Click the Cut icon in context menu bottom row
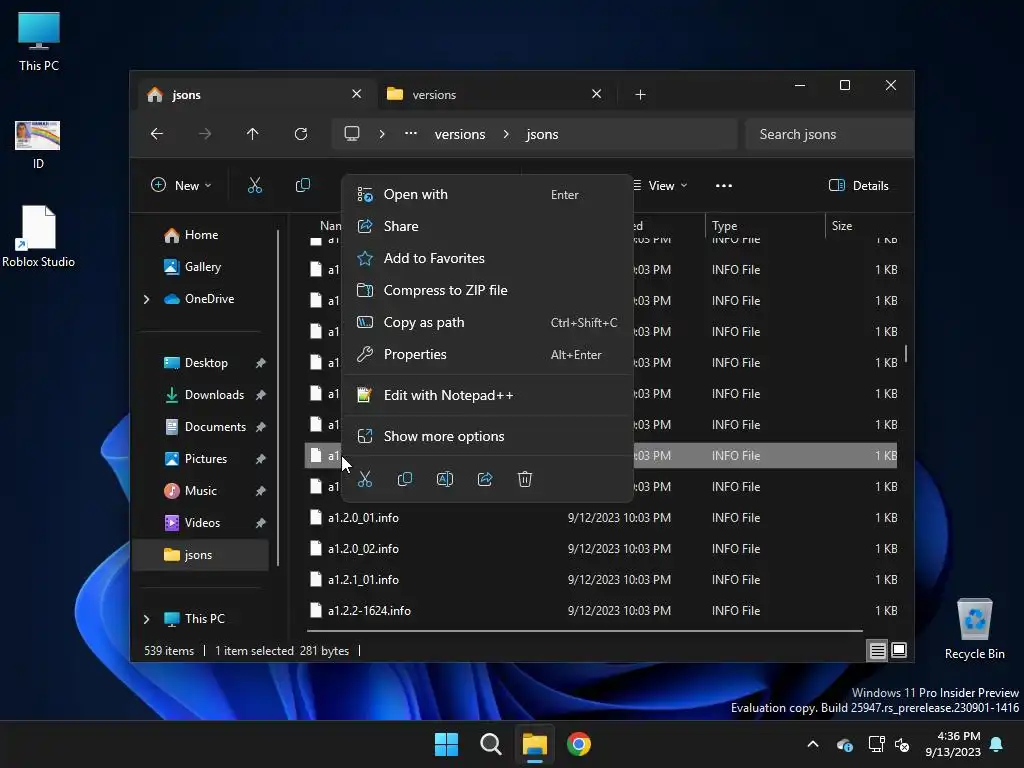Image resolution: width=1024 pixels, height=768 pixels. point(365,479)
